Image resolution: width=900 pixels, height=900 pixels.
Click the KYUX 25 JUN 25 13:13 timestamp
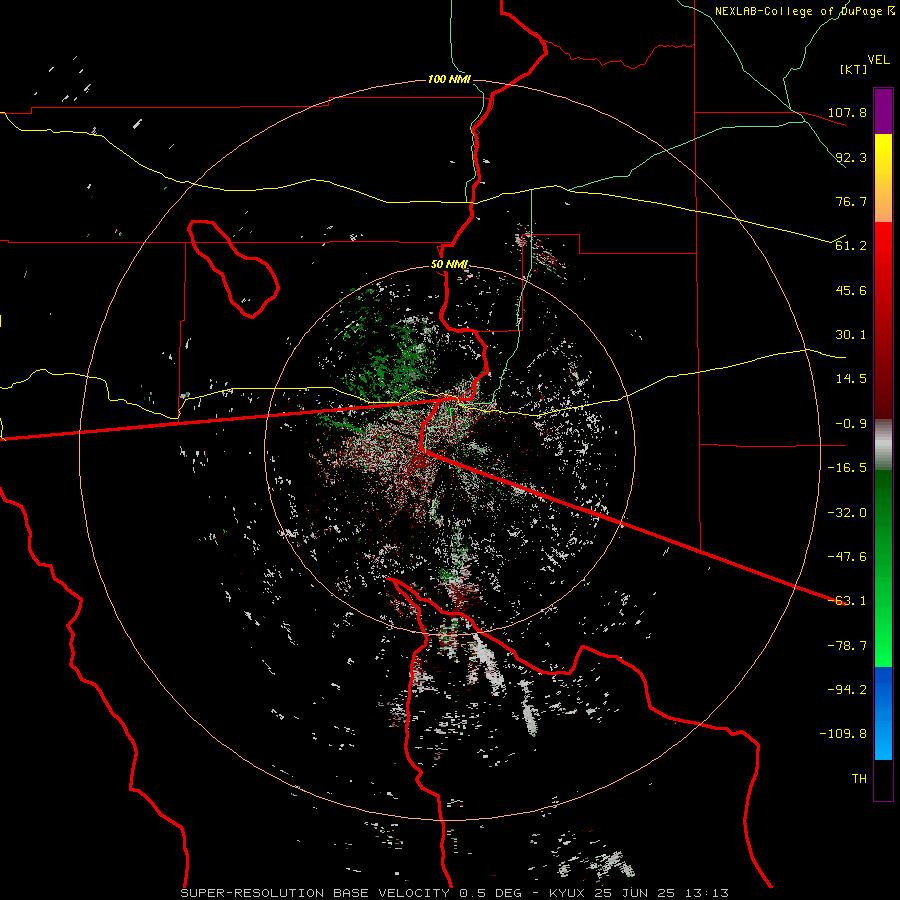click(x=639, y=893)
